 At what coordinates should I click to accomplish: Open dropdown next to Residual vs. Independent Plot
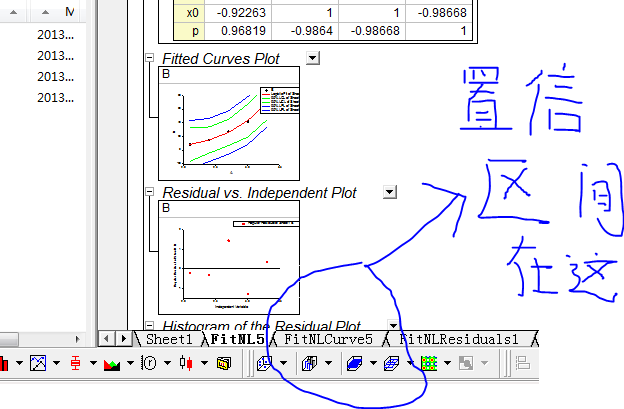click(390, 192)
